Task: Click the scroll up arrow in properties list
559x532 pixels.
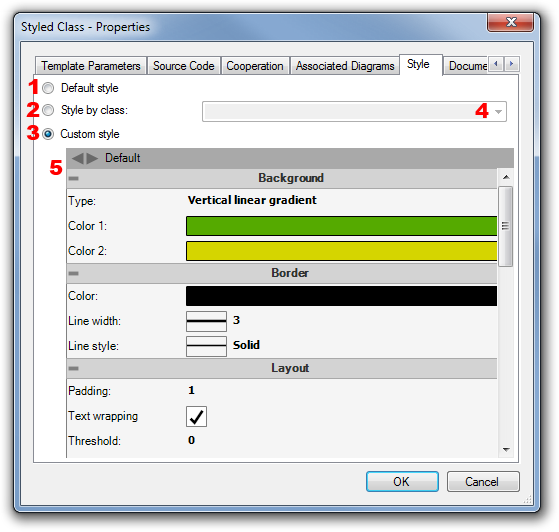Action: point(506,177)
